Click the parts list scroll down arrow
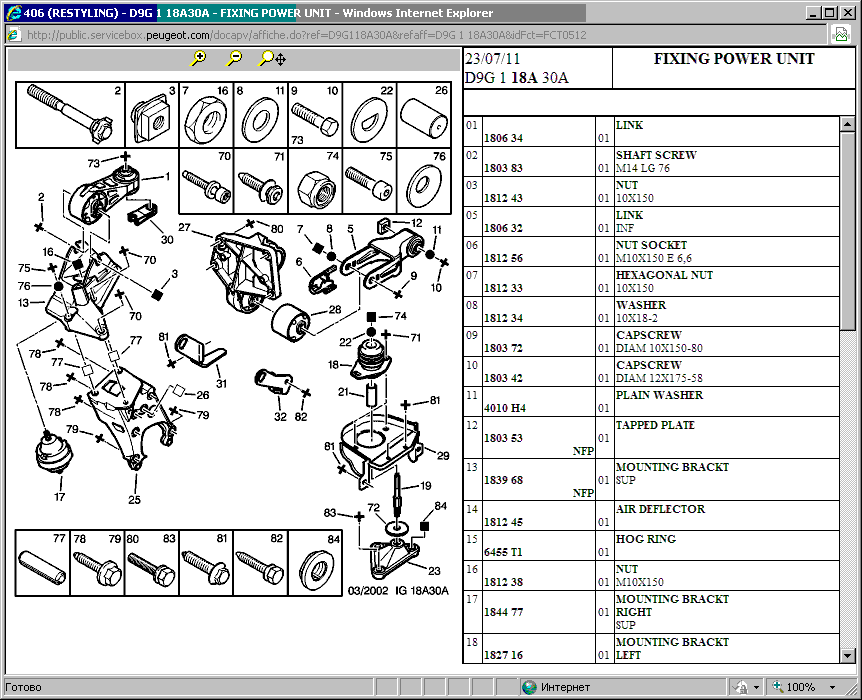Viewport: 862px width, 700px height. [x=848, y=655]
